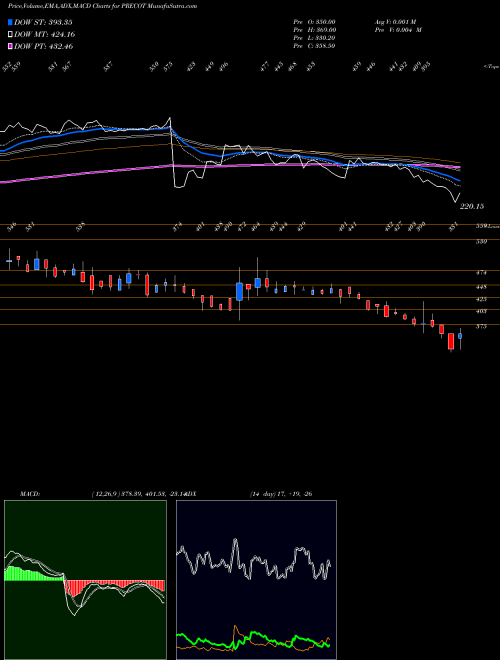Click the large red candlestick near chart's right end
The height and width of the screenshot is (660, 500).
pyautogui.click(x=451, y=341)
